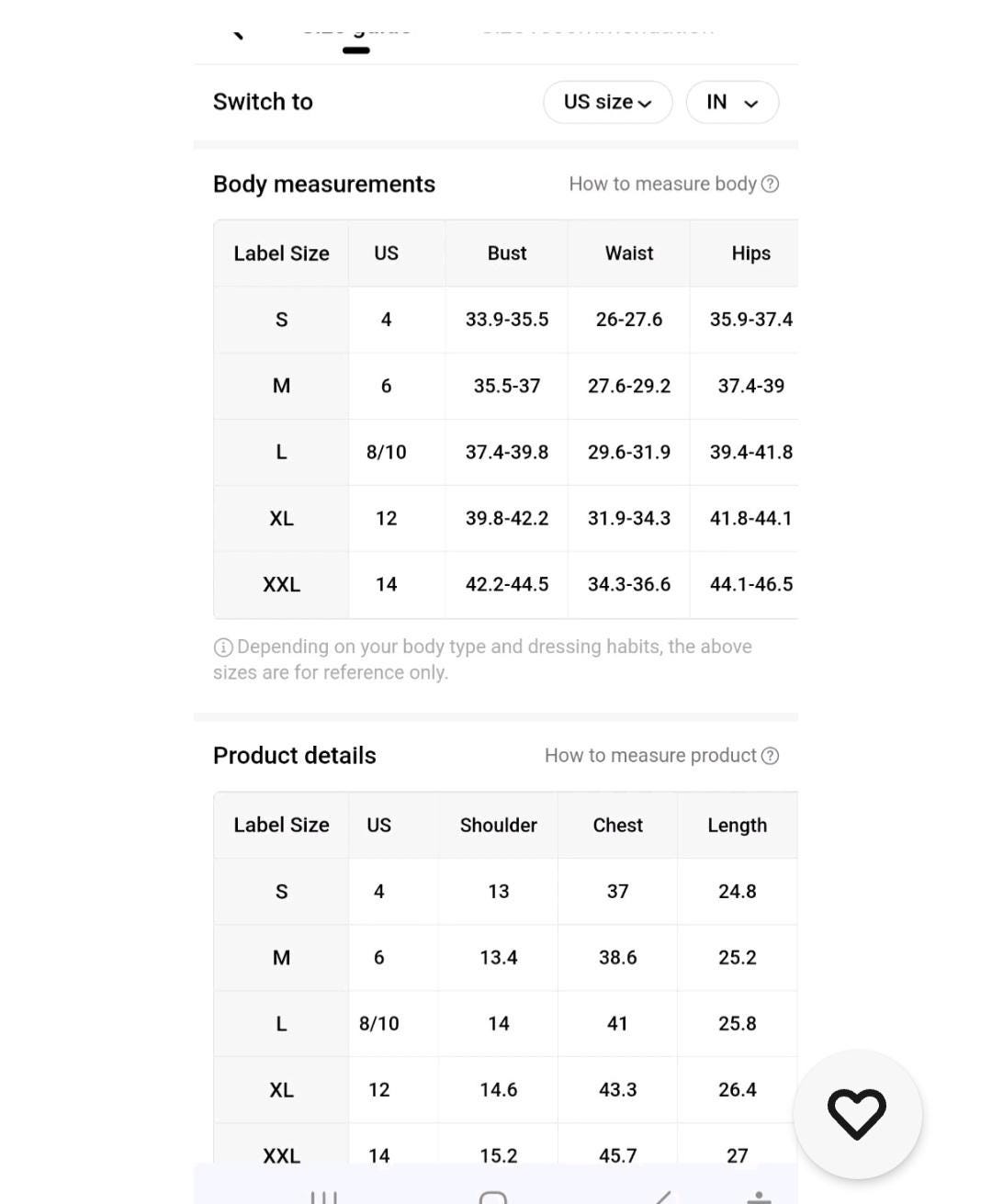Select the XL row in body measurements
The image size is (992, 1204).
[505, 519]
